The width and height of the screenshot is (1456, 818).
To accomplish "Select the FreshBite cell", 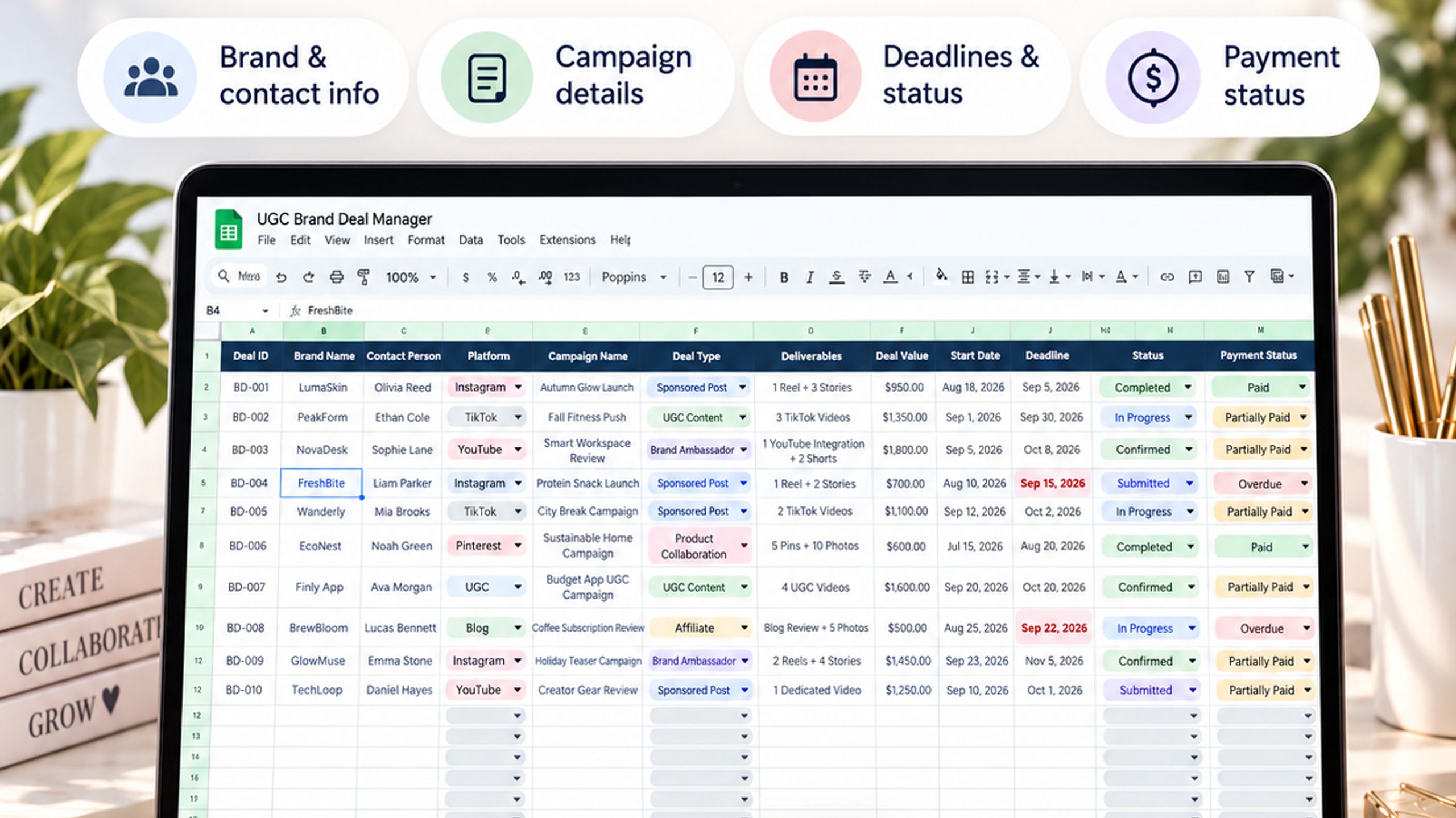I will click(x=321, y=483).
